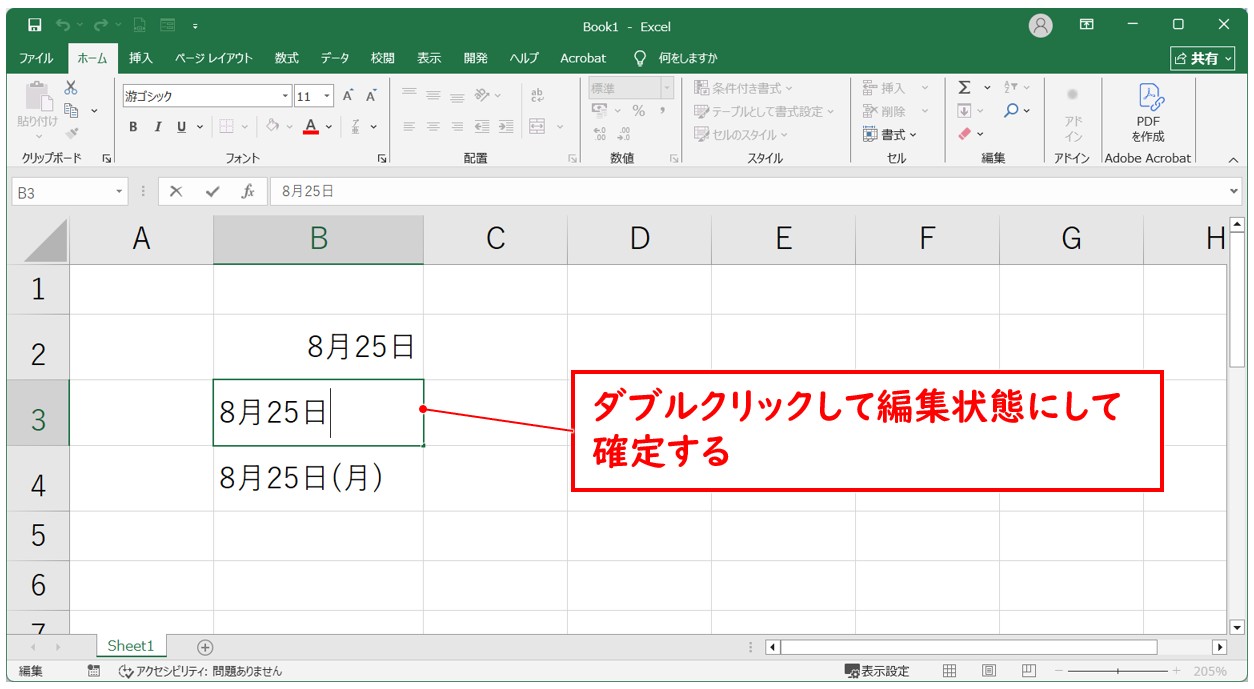This screenshot has height=689, width=1254.
Task: Select row 5 header
Action: [x=38, y=535]
